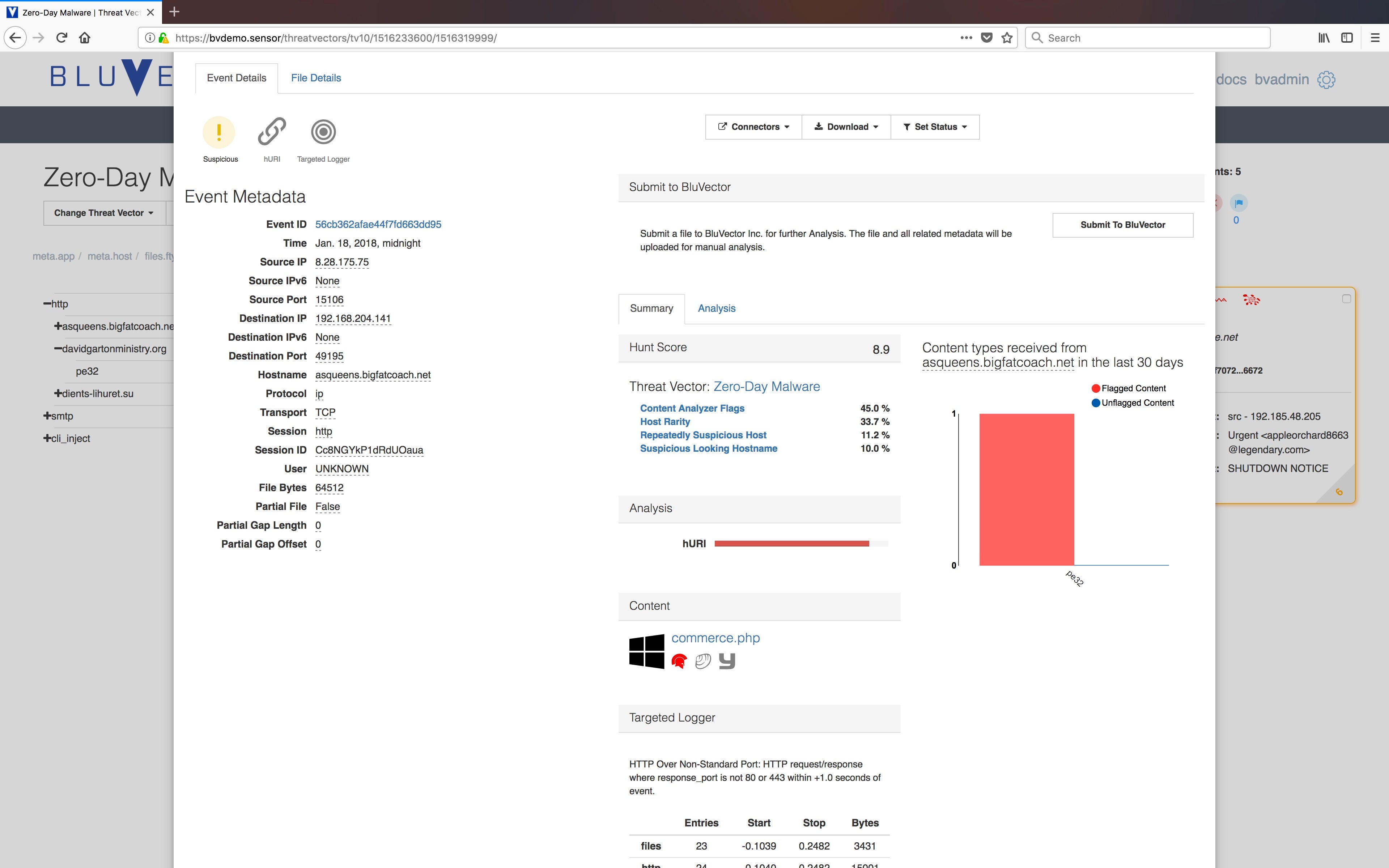
Task: Click the Repeatedly Suspicious Host link
Action: point(703,435)
